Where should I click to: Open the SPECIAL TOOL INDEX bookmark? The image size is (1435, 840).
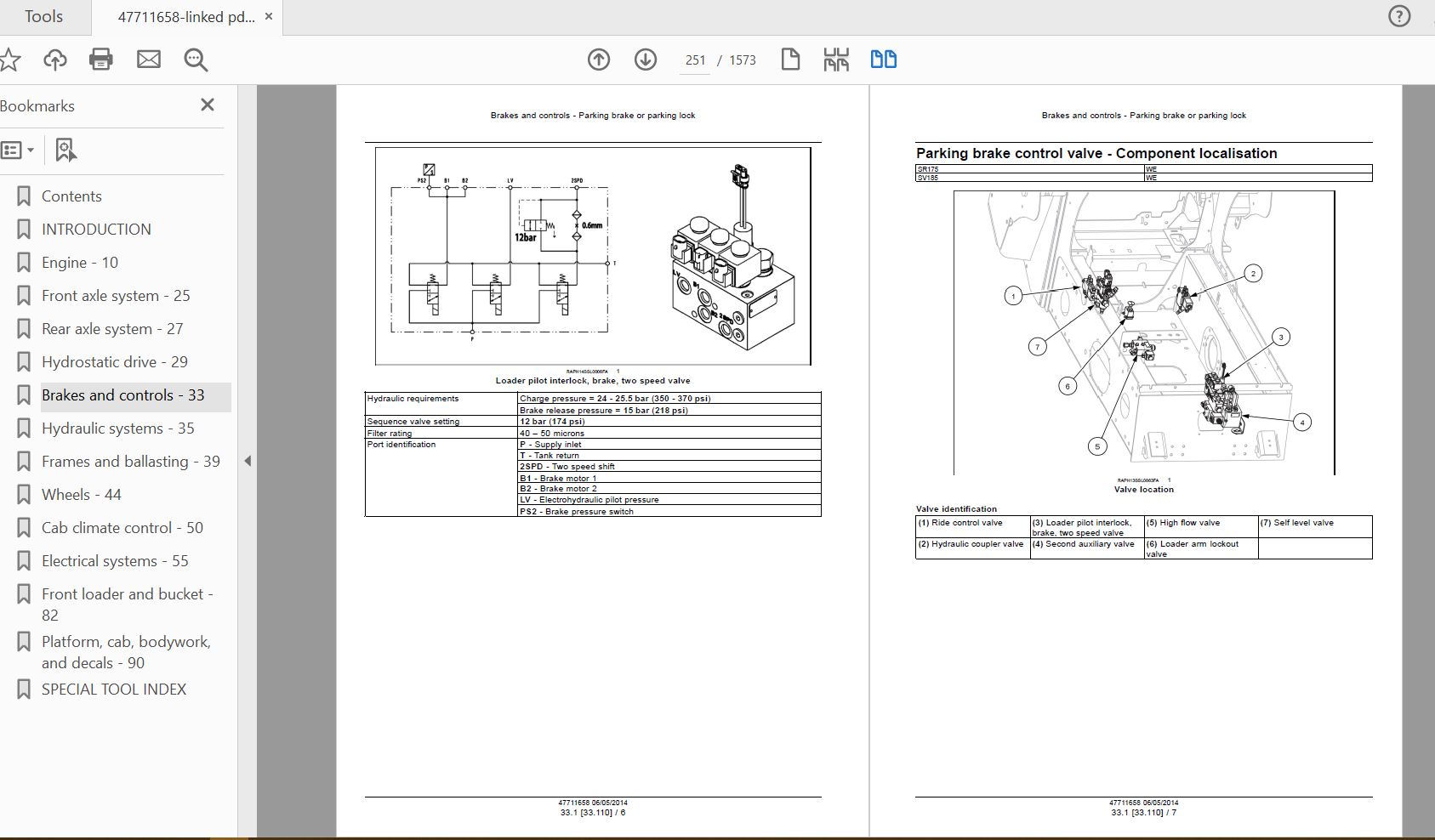coord(113,690)
